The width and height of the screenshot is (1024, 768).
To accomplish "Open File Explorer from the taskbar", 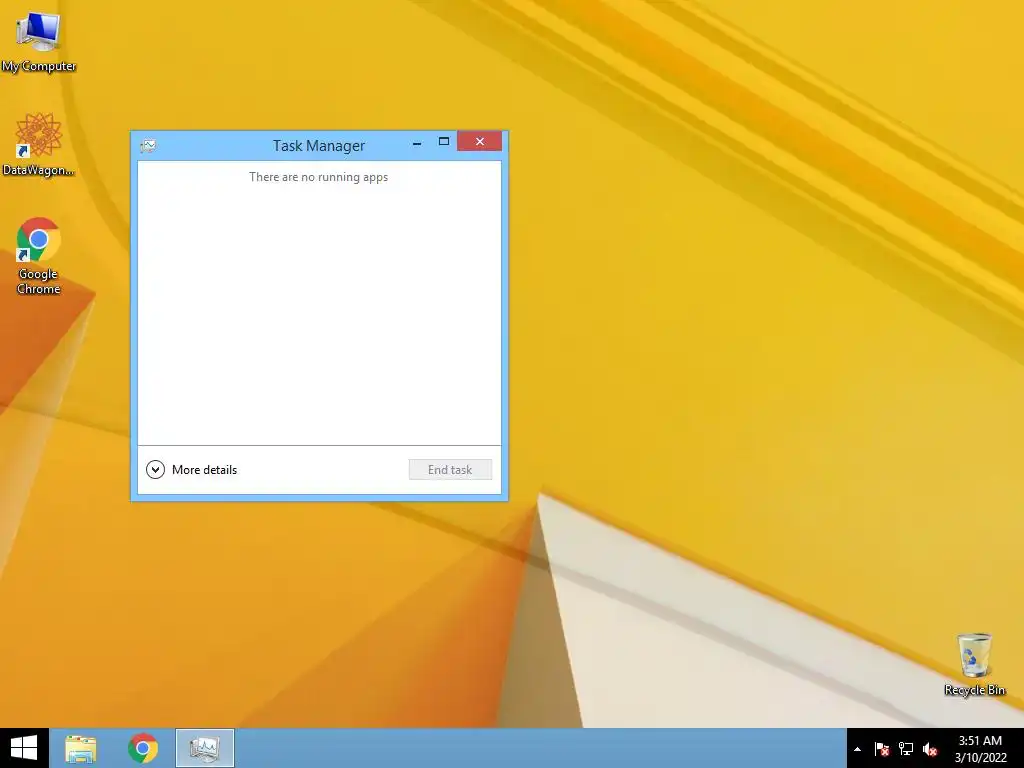I will pos(81,748).
